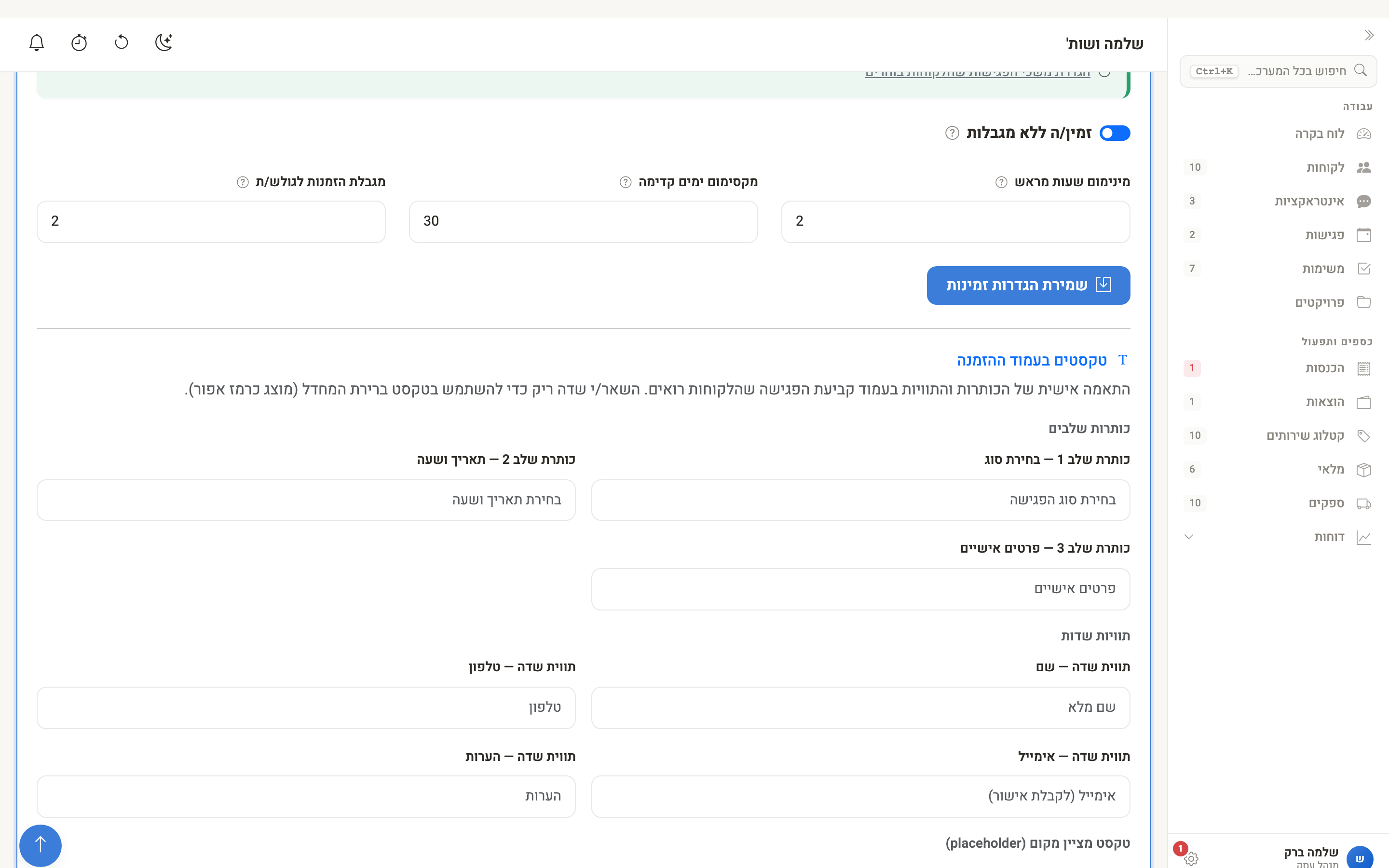Open help icon beside זמין/ה ללא מגבלות

coord(952,133)
